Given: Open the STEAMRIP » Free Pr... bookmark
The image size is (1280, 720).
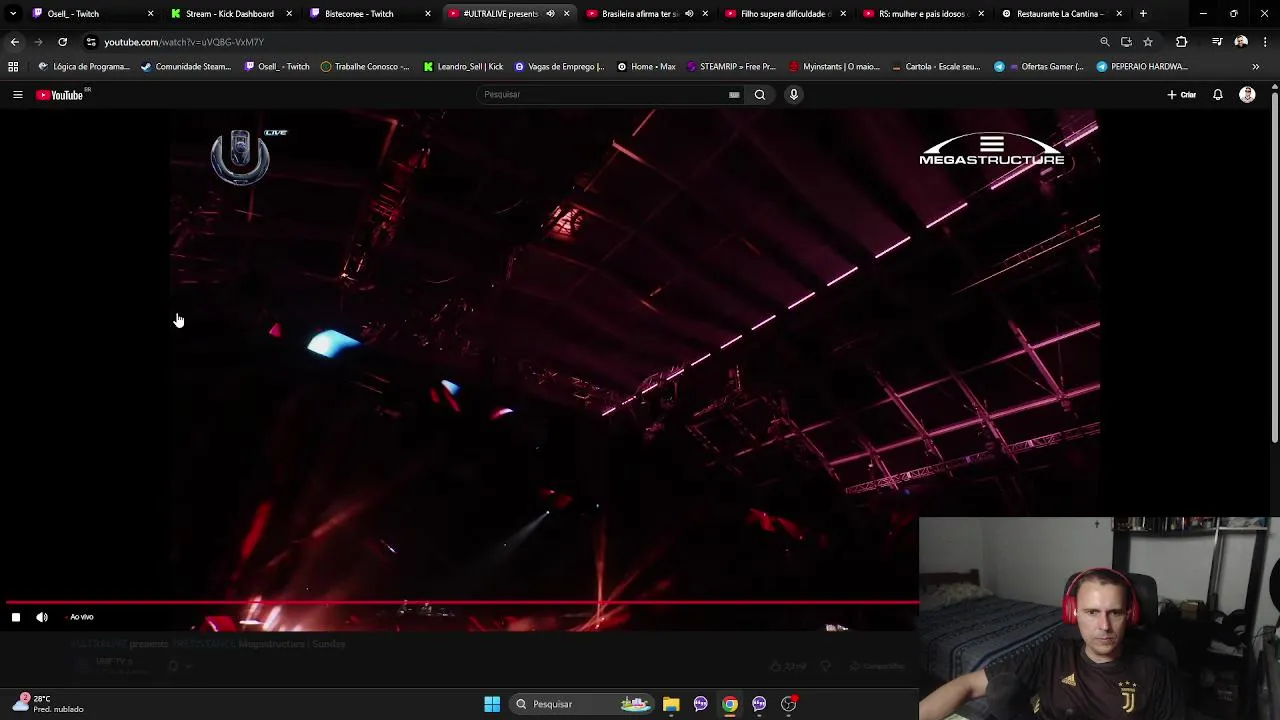Looking at the screenshot, I should coord(731,67).
